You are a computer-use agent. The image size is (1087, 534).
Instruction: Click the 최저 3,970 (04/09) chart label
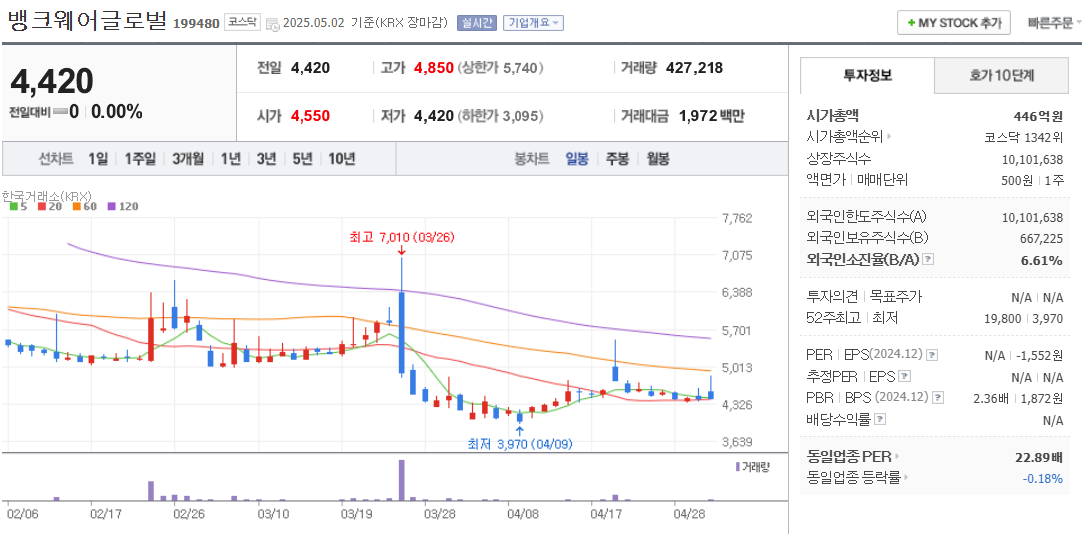pos(521,444)
